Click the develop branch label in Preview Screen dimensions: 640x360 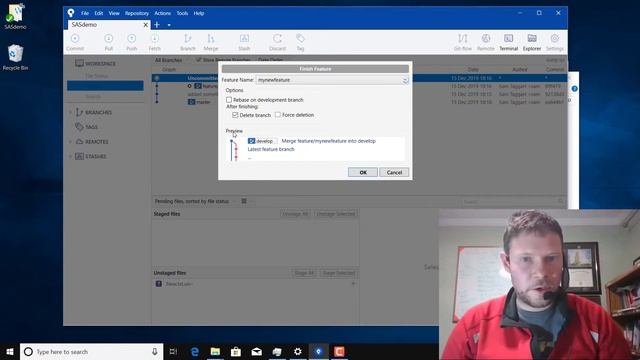click(261, 141)
